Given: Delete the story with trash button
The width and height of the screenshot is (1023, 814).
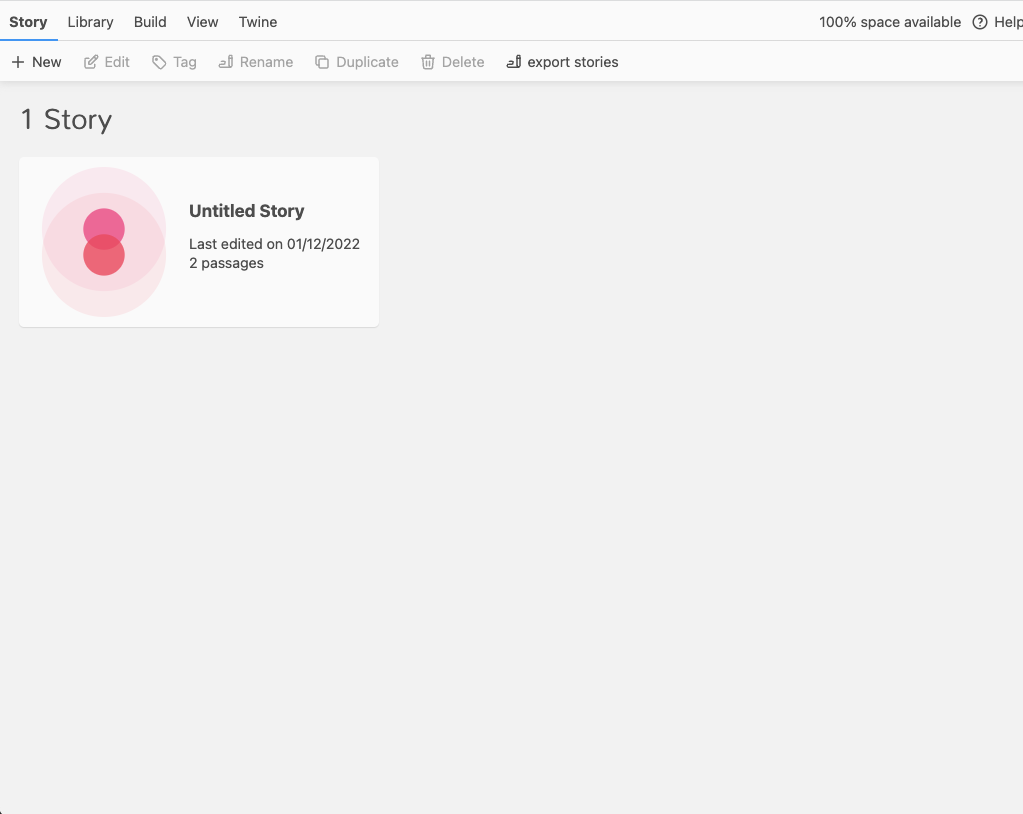Looking at the screenshot, I should 453,62.
